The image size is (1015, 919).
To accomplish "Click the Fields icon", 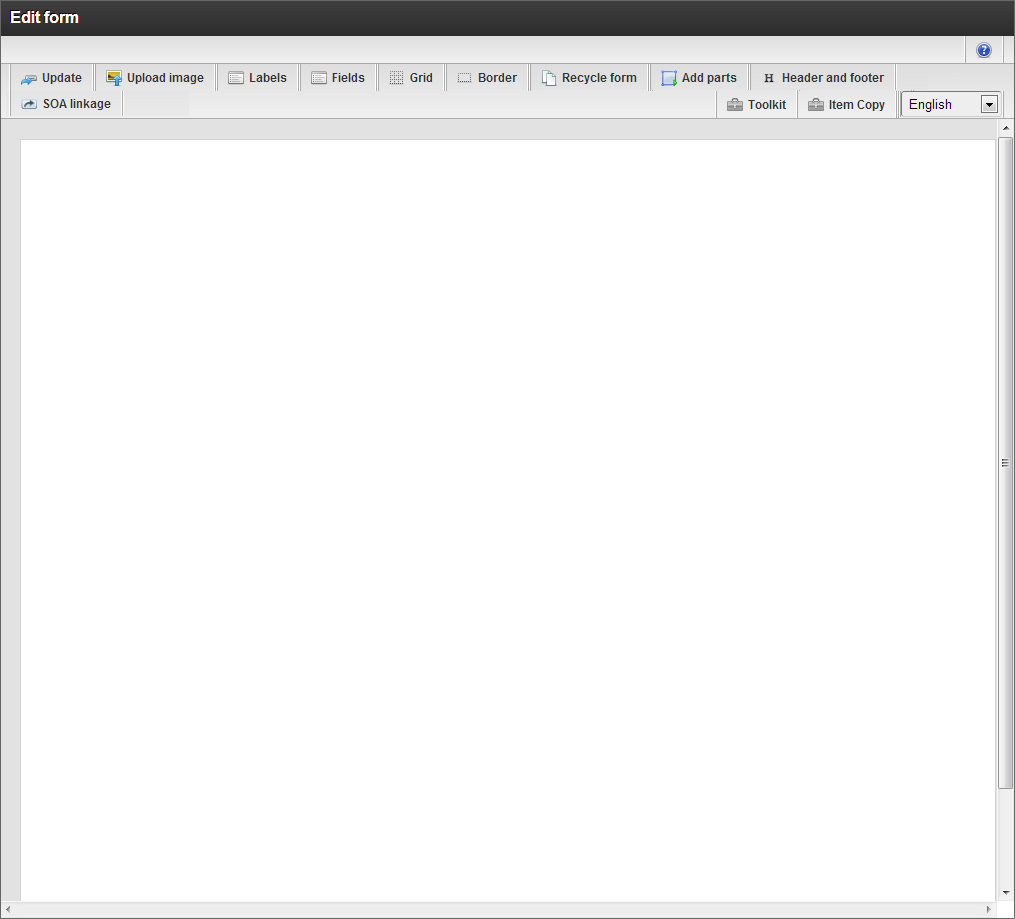I will 318,78.
